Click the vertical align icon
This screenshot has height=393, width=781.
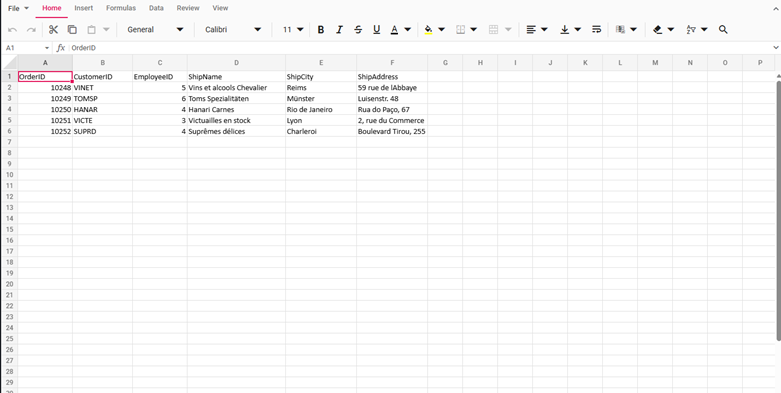point(565,29)
